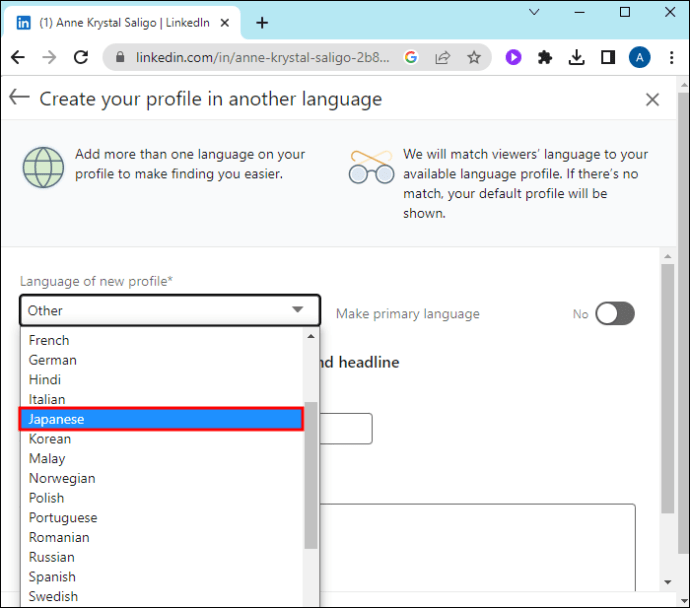Click the name input field
Viewport: 690px width, 608px height.
pyautogui.click(x=346, y=428)
